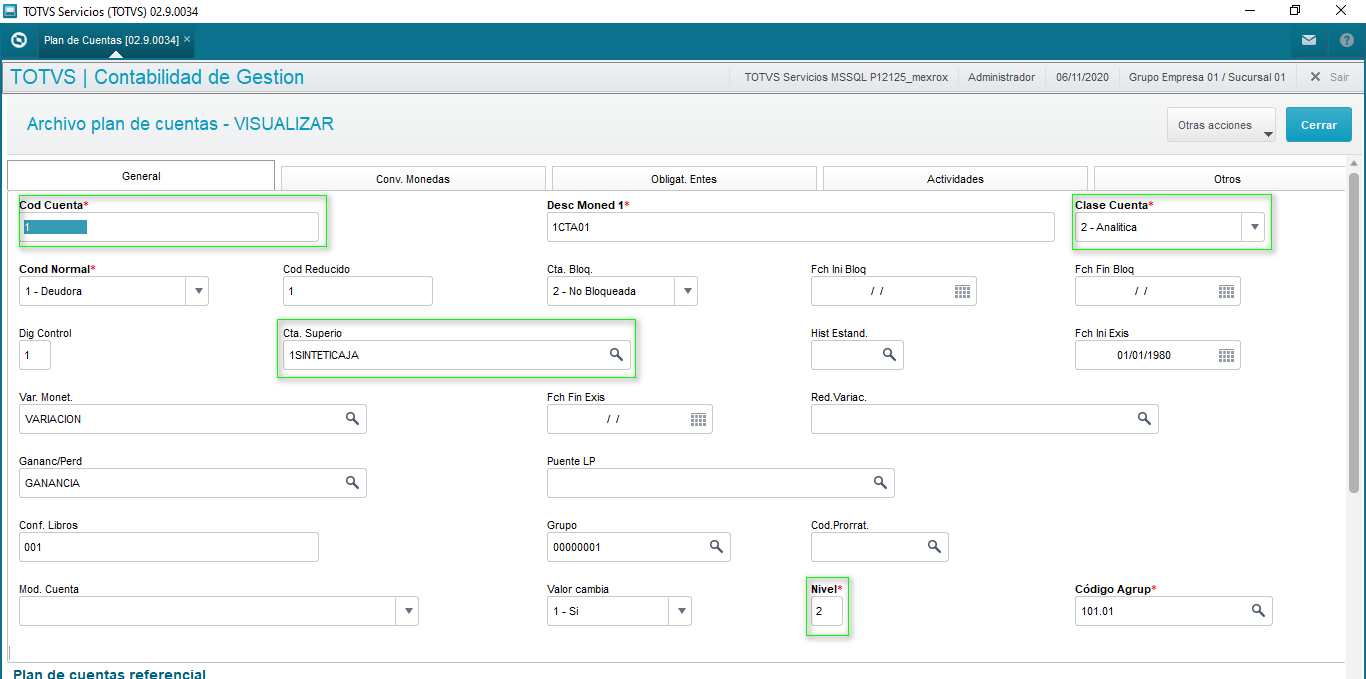1366x679 pixels.
Task: Click the Desc Moned 1 input field
Action: pyautogui.click(x=801, y=227)
